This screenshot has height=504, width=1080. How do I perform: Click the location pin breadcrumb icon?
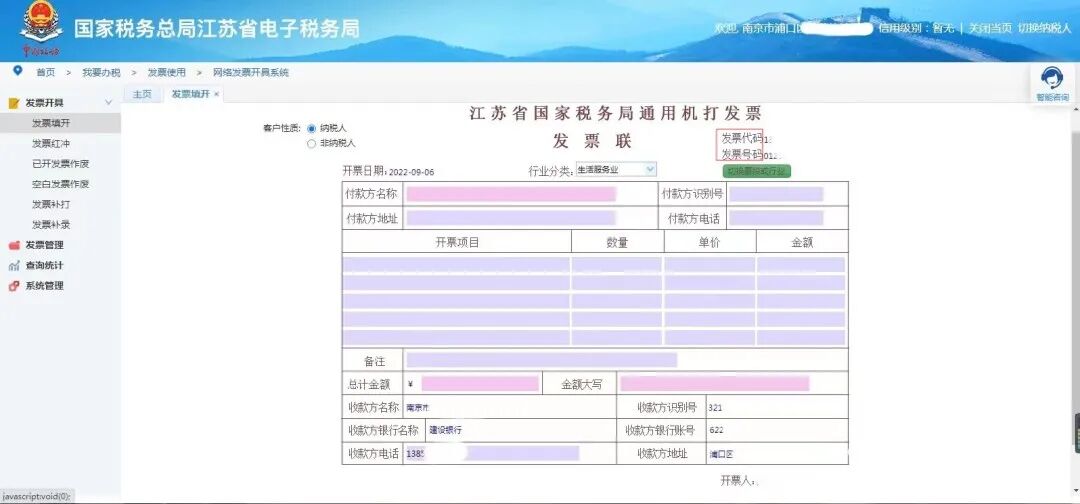coord(17,71)
